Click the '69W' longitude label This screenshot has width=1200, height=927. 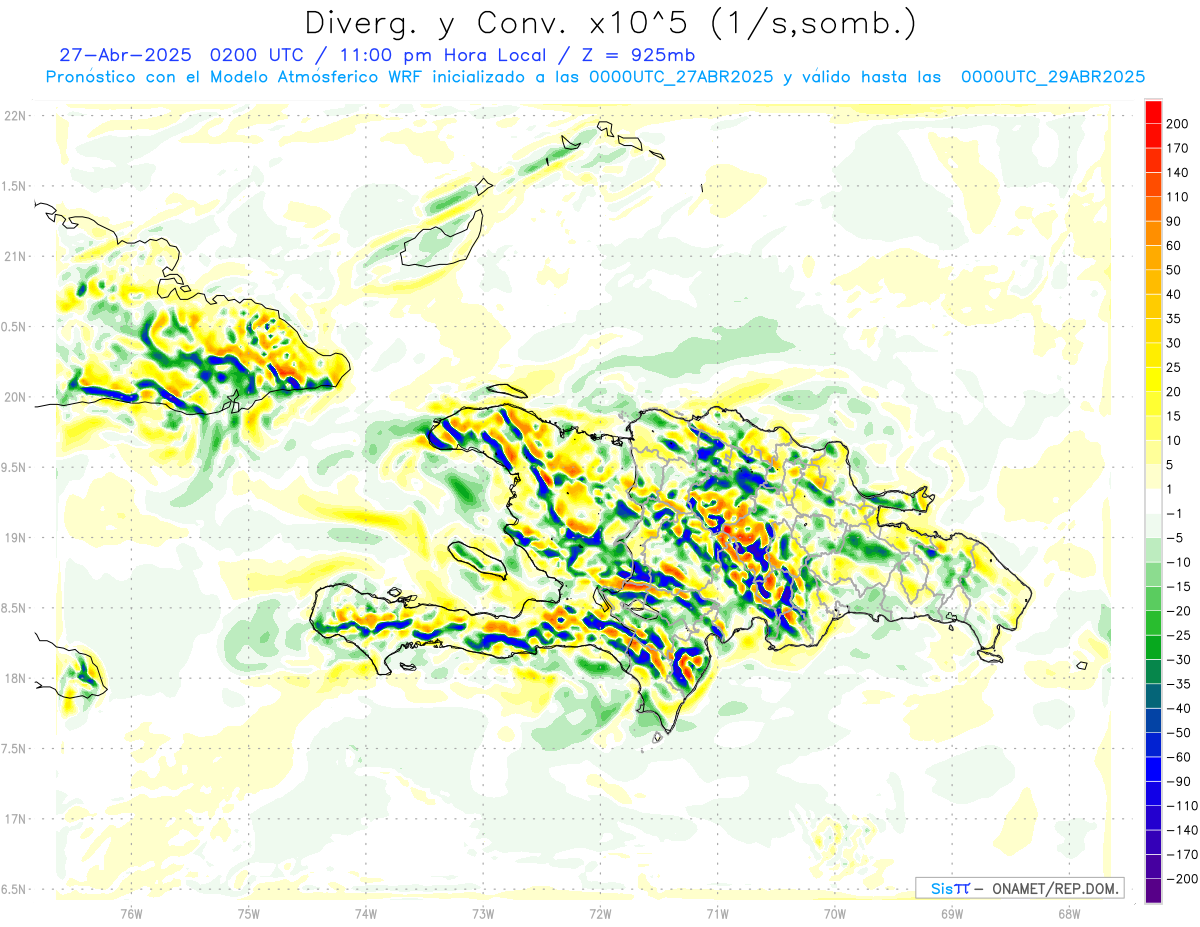(952, 914)
